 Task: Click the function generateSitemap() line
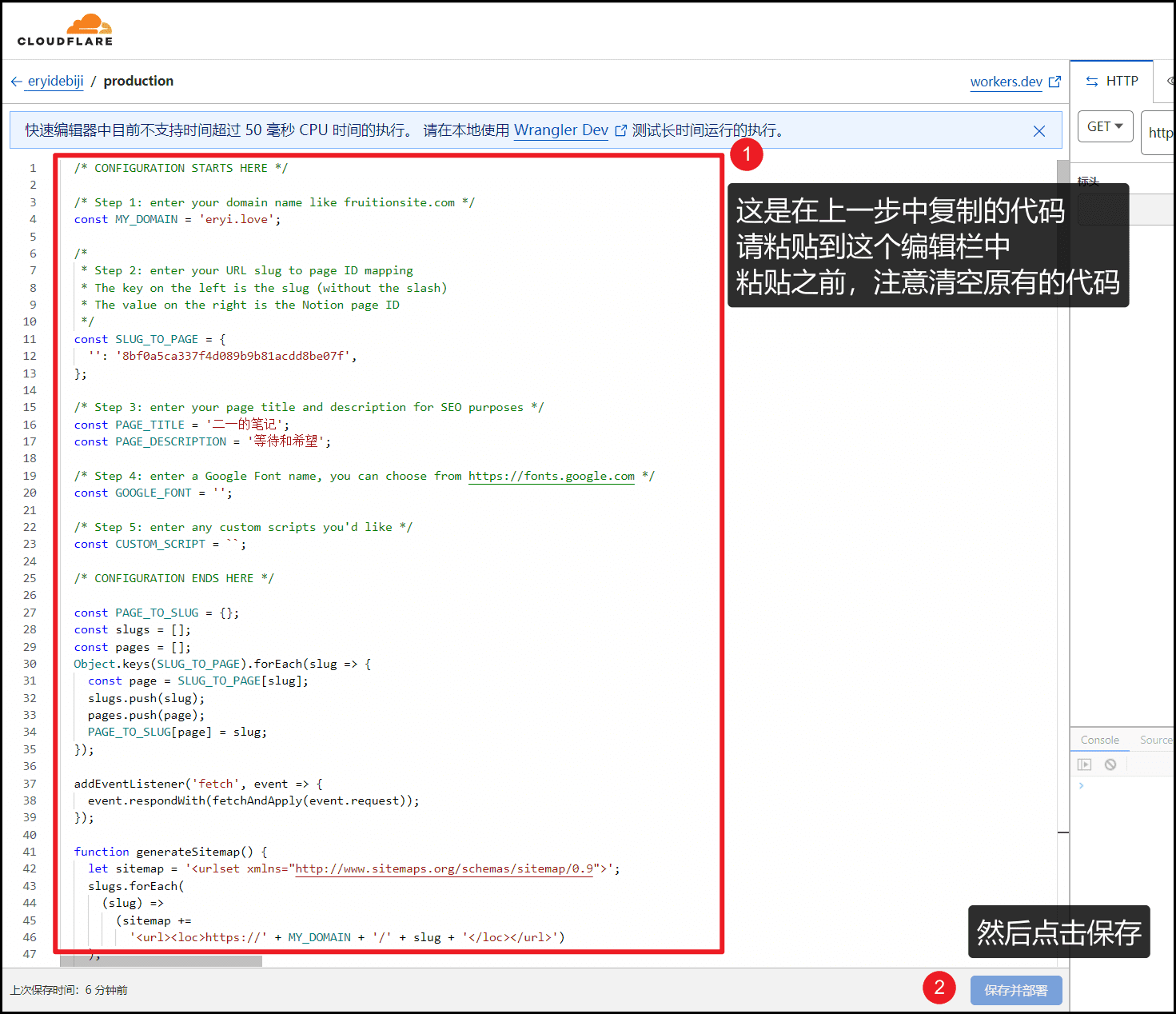tap(170, 852)
